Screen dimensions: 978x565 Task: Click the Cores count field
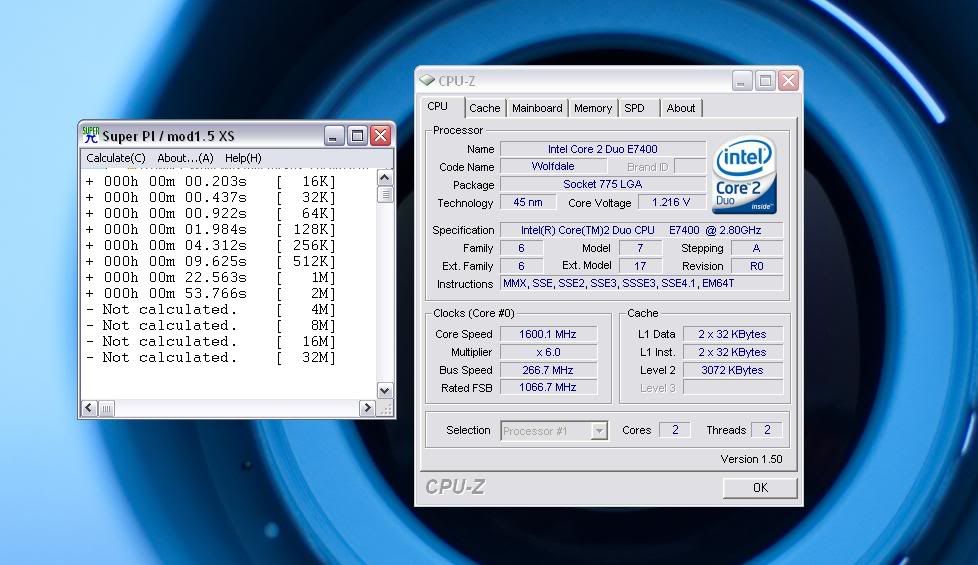coord(675,430)
